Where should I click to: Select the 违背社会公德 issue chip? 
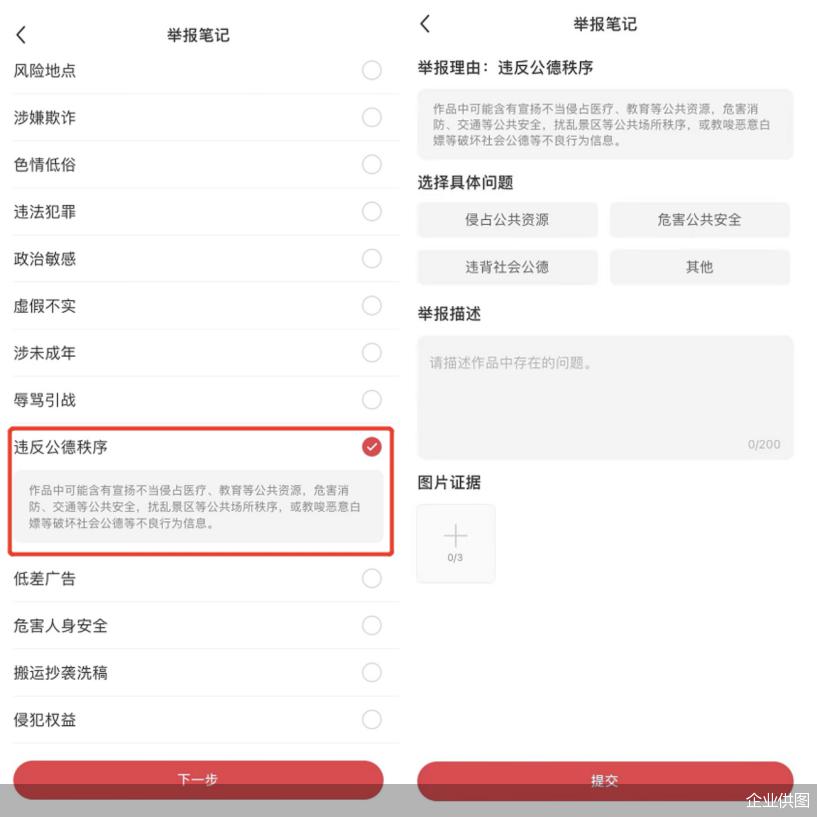507,267
